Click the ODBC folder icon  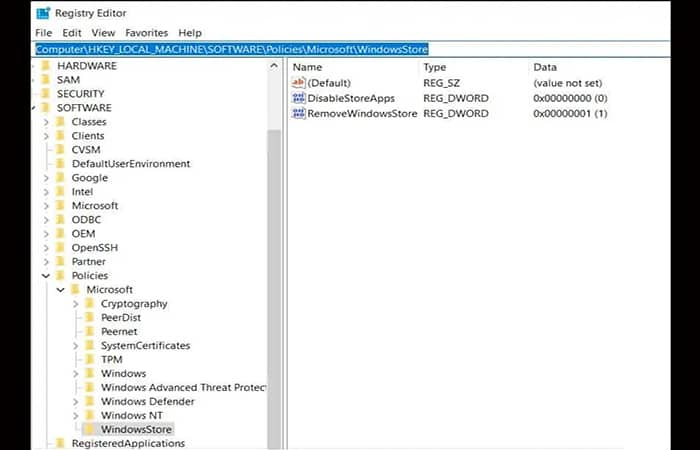pos(60,220)
